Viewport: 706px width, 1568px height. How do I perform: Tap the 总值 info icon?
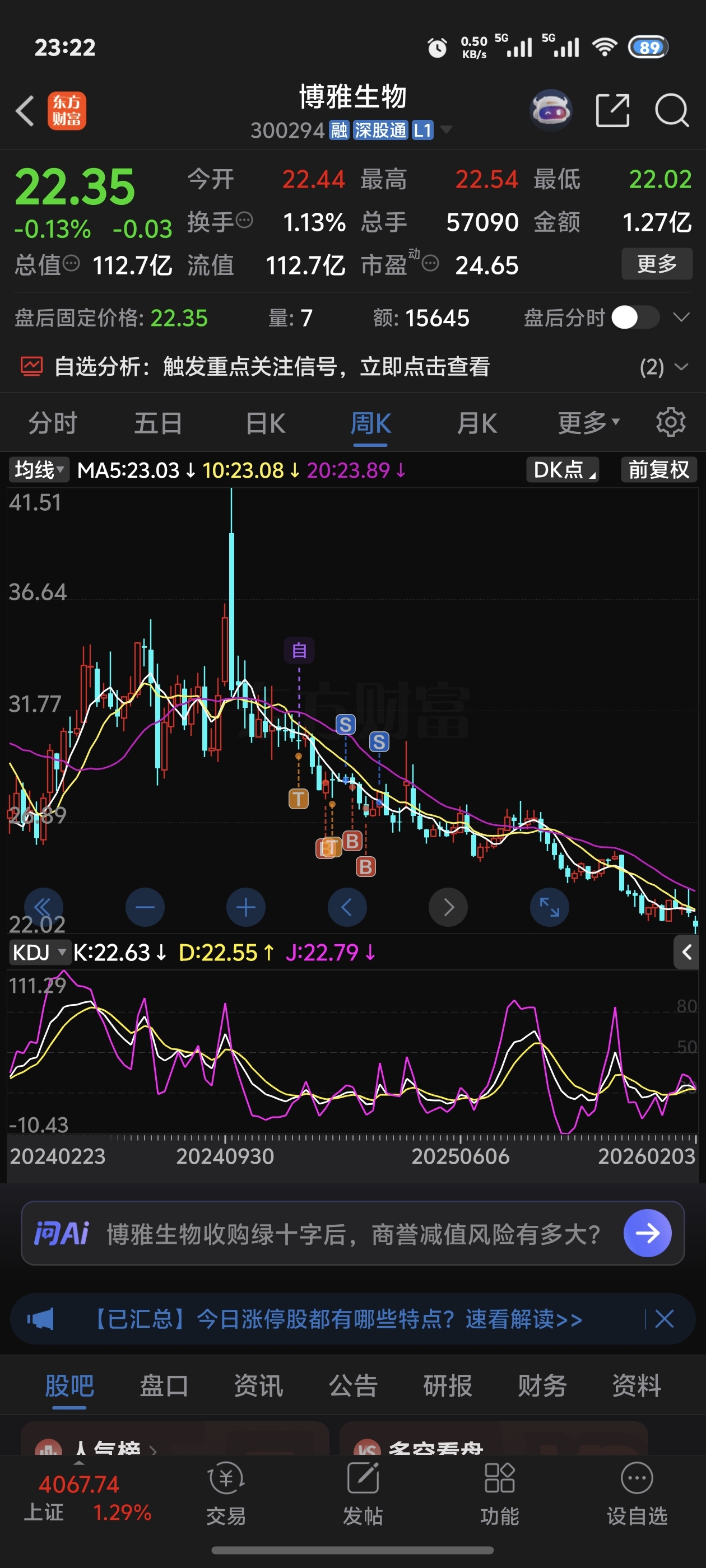pos(71,263)
